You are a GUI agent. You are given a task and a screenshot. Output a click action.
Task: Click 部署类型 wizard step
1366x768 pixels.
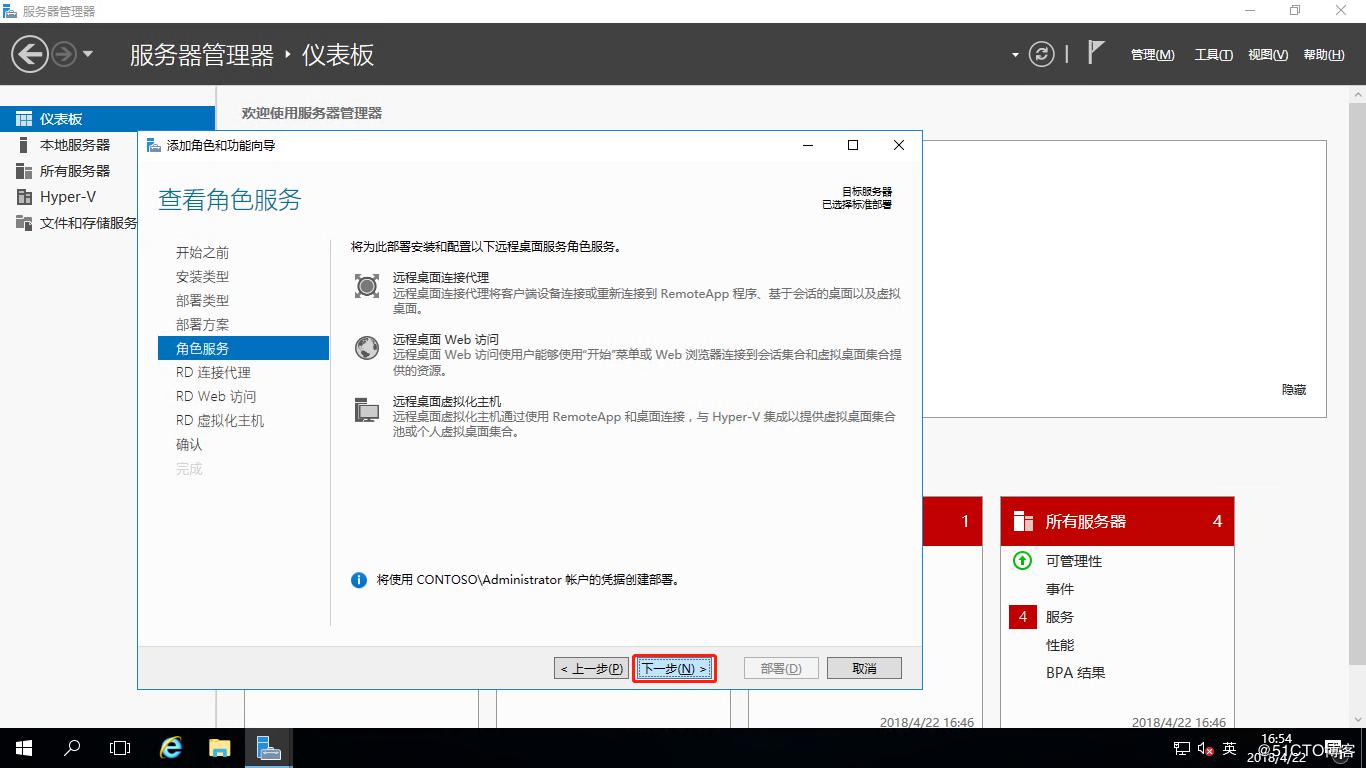pyautogui.click(x=202, y=301)
